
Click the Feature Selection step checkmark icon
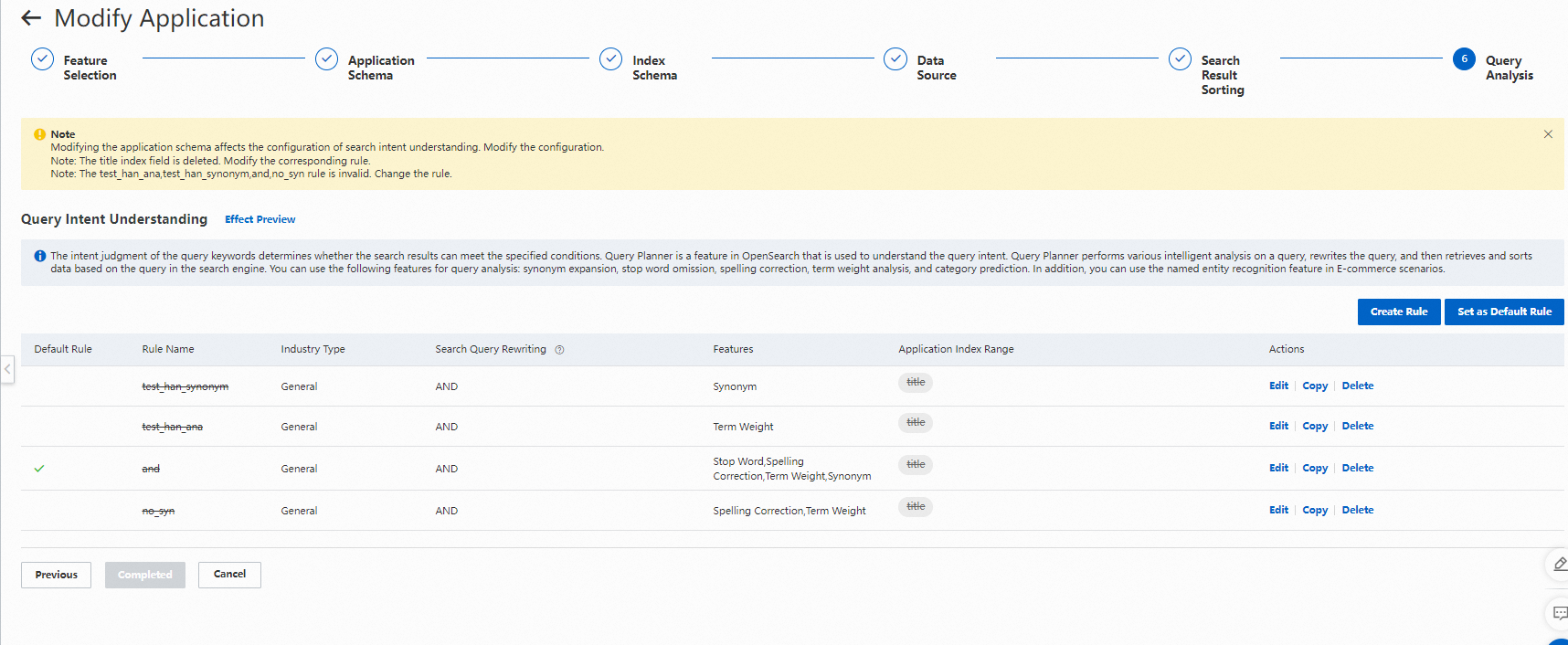42,59
